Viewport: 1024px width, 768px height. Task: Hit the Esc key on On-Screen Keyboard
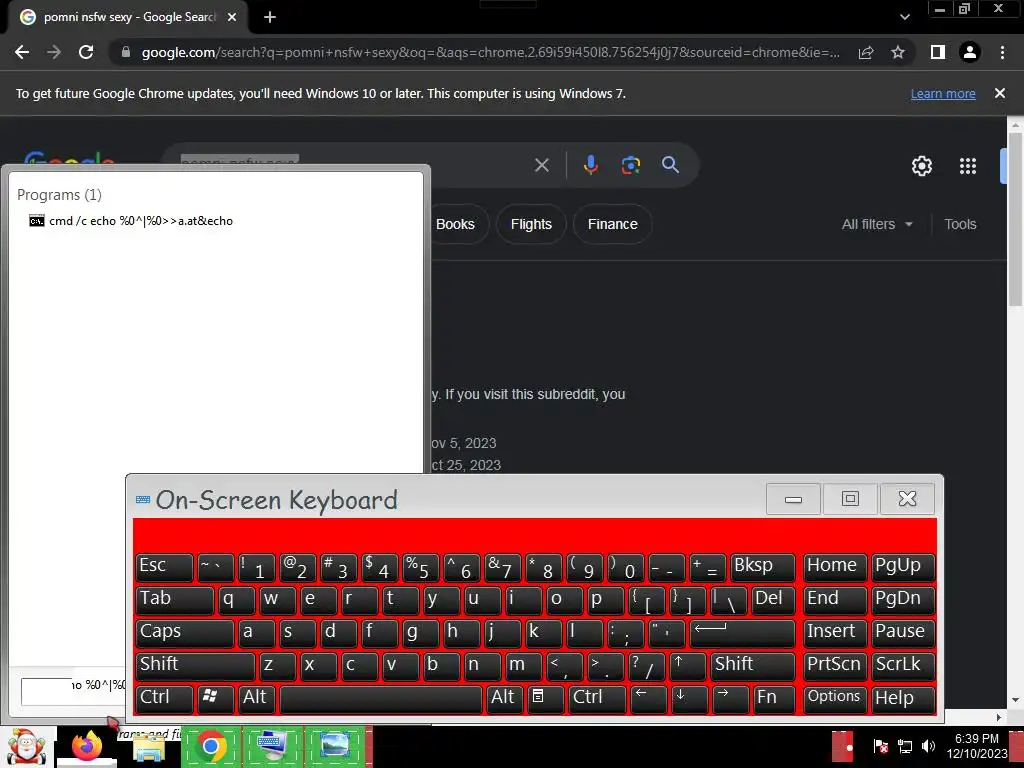[164, 566]
